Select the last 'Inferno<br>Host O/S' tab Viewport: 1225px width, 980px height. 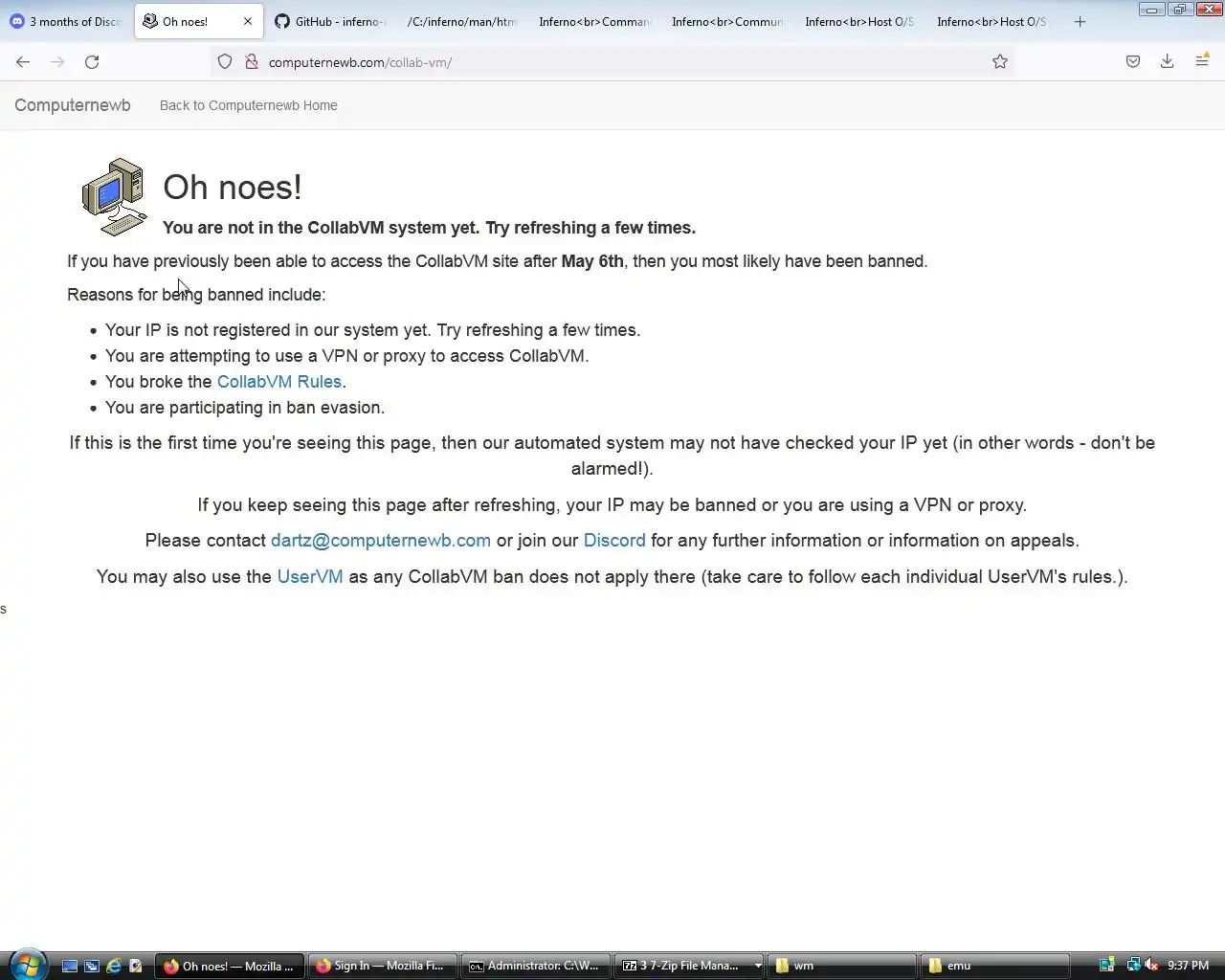991,21
